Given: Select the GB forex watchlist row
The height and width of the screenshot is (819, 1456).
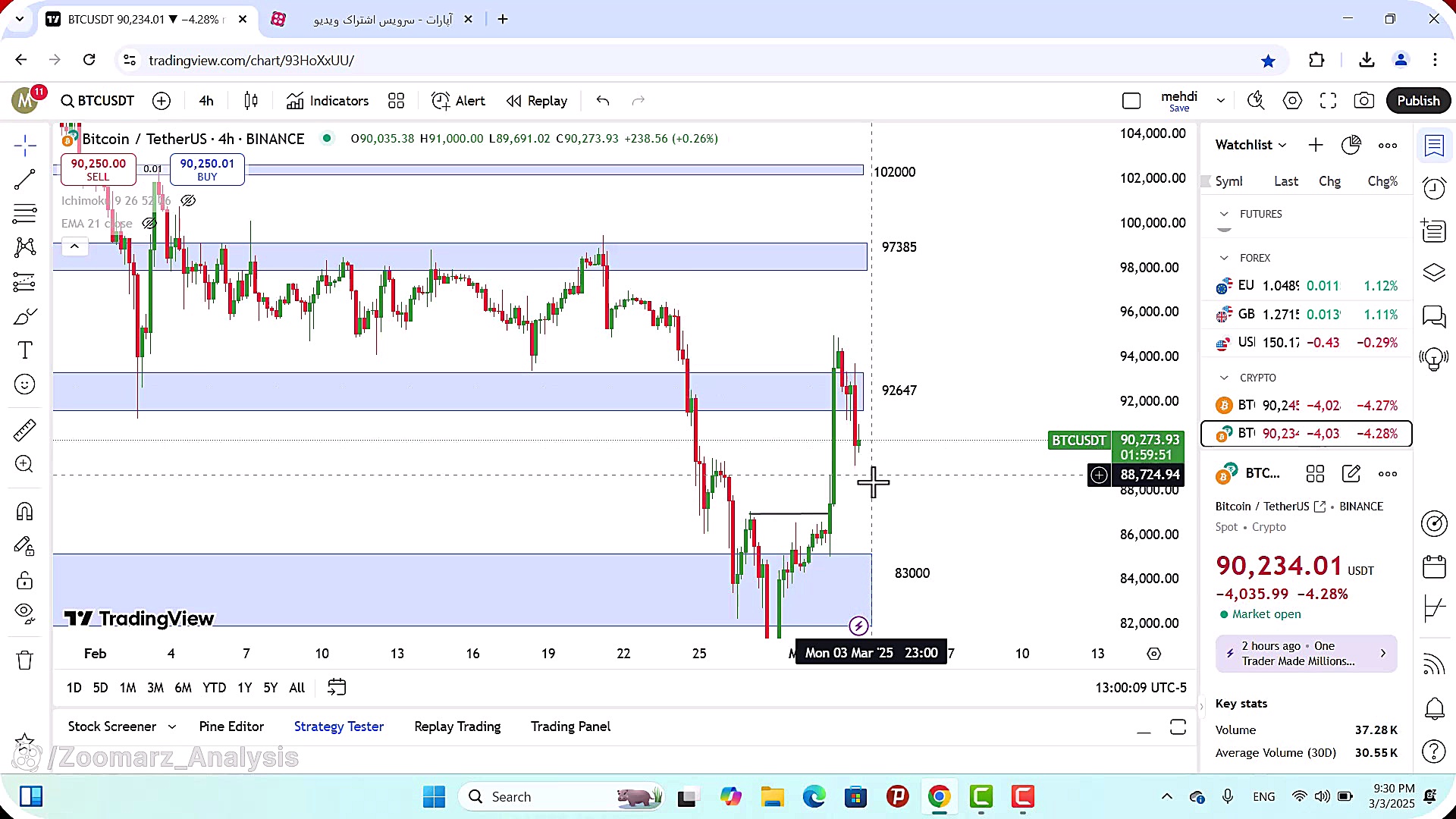Looking at the screenshot, I should click(1307, 315).
